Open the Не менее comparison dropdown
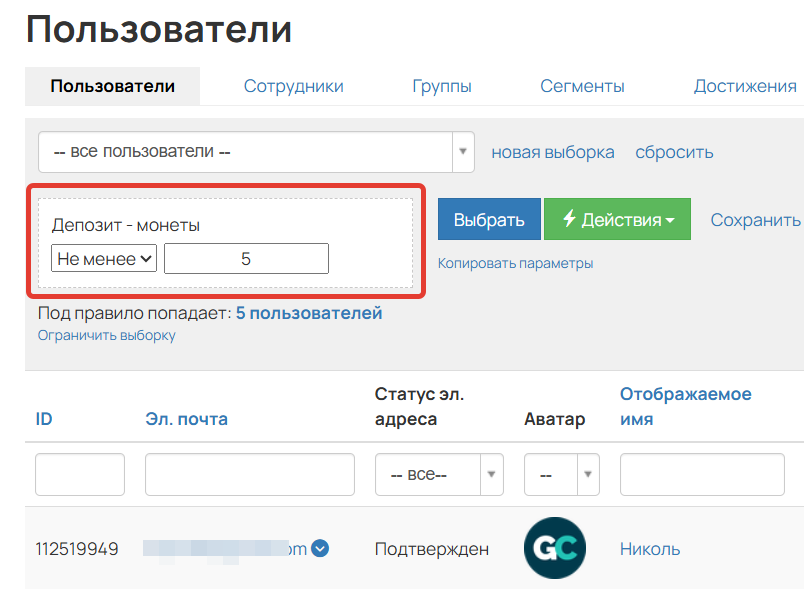 pyautogui.click(x=104, y=258)
